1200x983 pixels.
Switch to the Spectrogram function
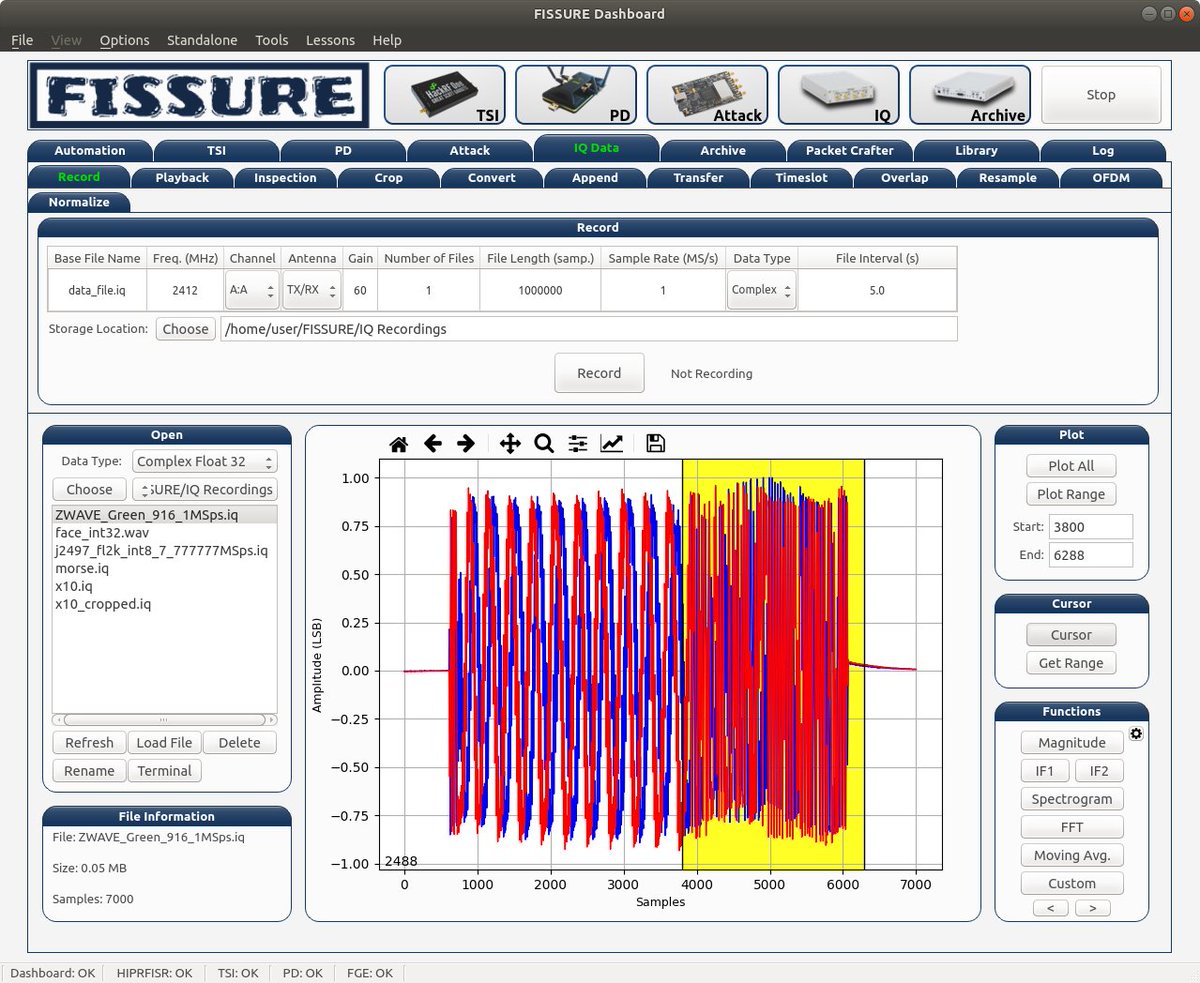(1071, 799)
